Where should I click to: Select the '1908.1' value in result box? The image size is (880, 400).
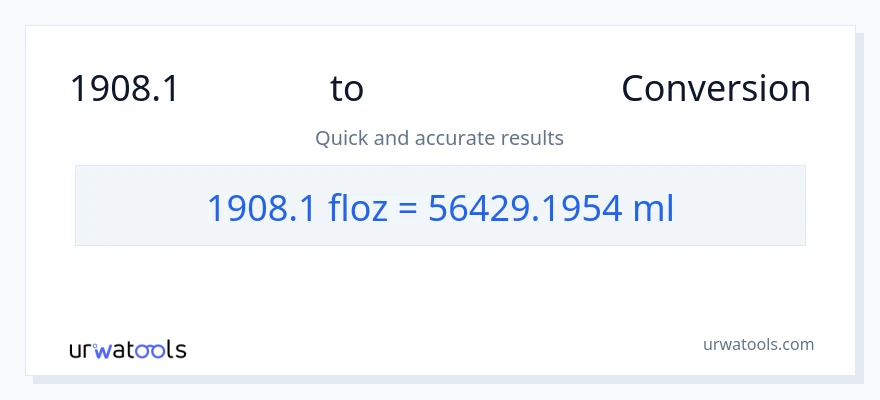262,207
